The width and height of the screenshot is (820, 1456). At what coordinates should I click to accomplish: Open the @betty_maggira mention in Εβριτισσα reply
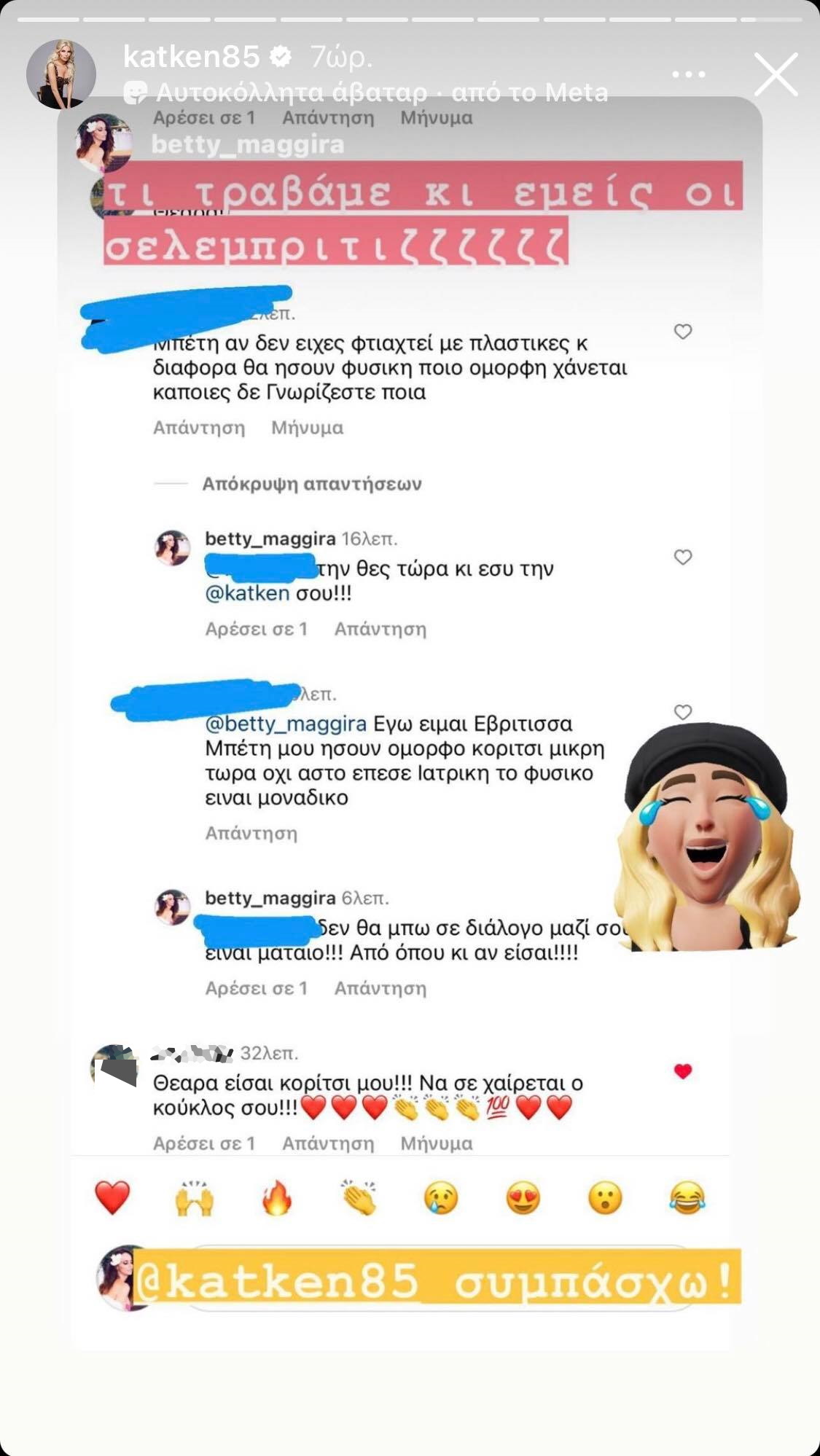tap(286, 724)
